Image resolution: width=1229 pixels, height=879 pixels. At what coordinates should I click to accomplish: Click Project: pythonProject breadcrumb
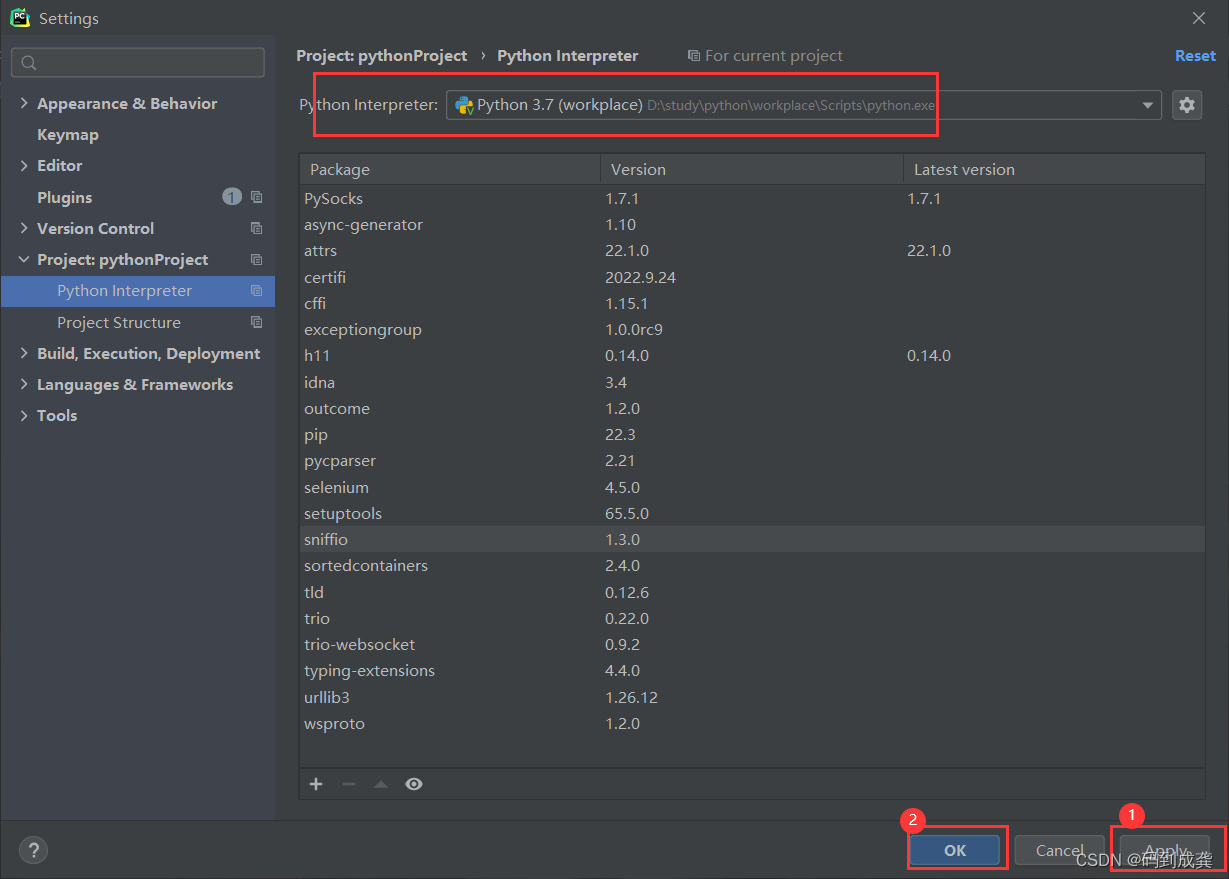click(x=382, y=56)
